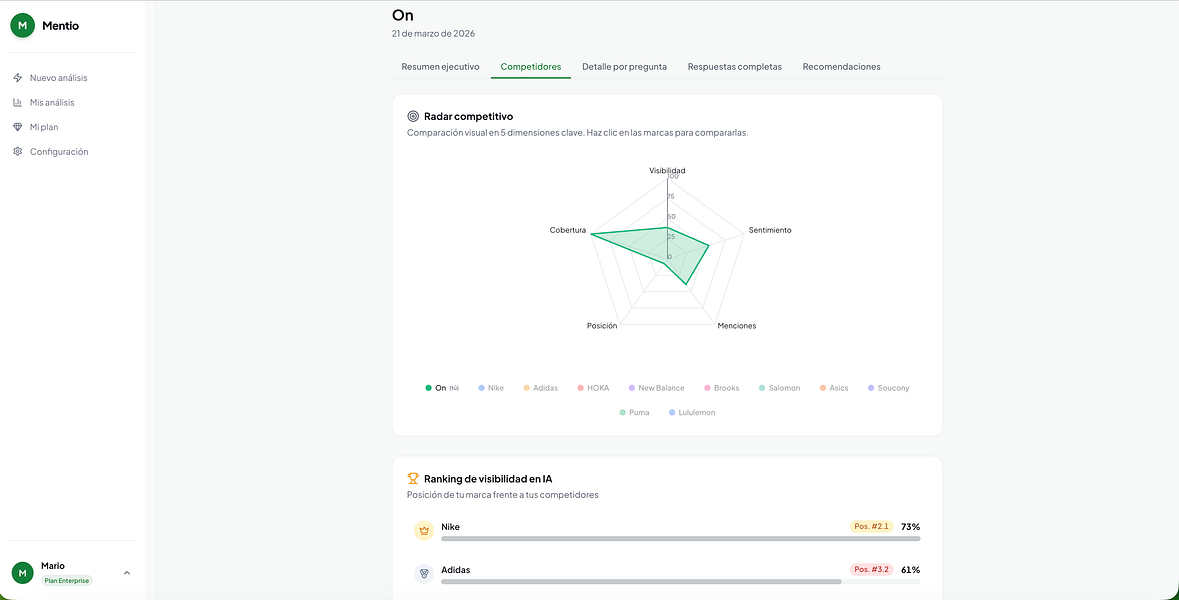The width and height of the screenshot is (1179, 600).
Task: Click the Mi plan diamond icon
Action: click(x=18, y=127)
